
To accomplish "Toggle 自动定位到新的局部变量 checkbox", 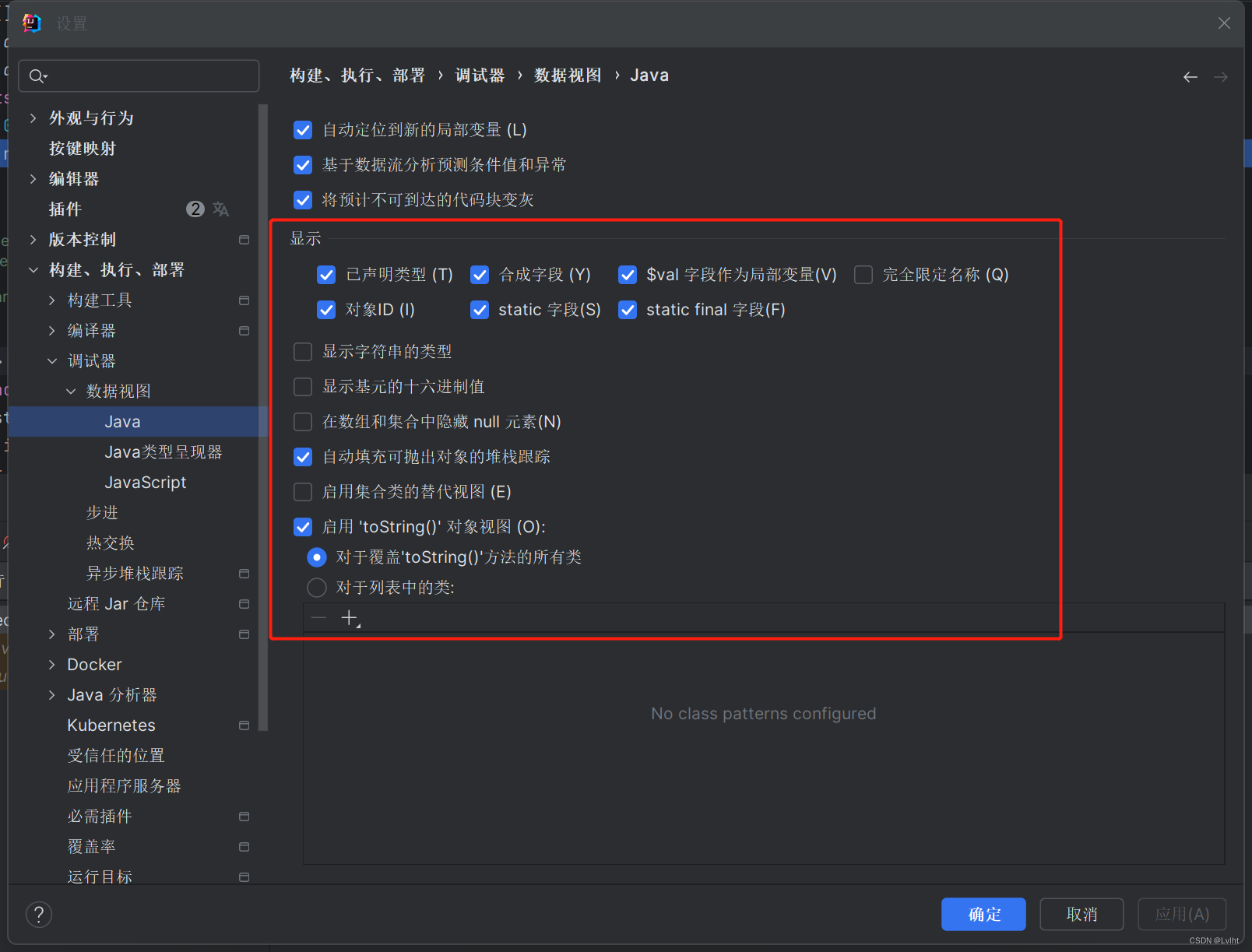I will coord(303,130).
